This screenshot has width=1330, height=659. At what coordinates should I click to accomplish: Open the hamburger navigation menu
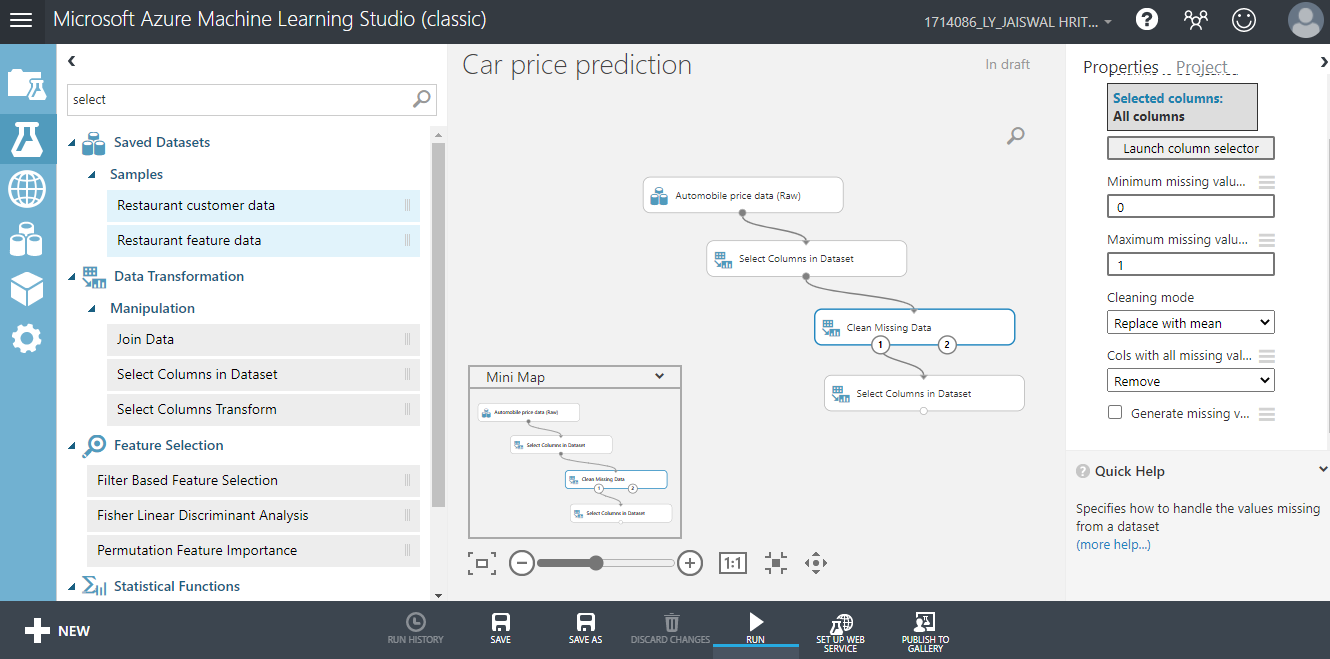21,20
